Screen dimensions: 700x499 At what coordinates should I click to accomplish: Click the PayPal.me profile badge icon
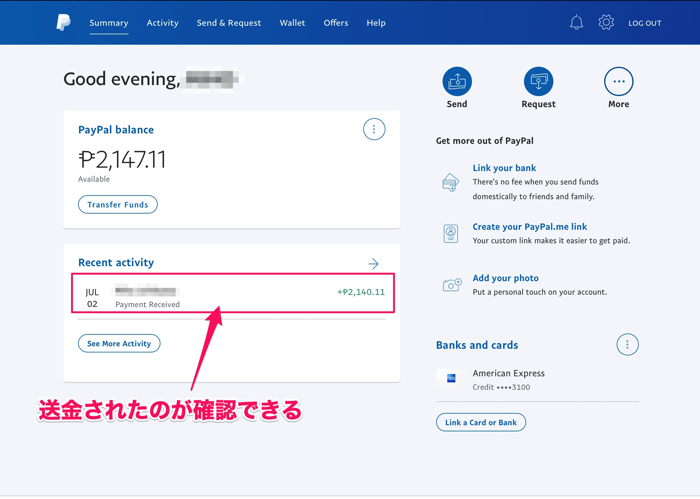click(x=451, y=233)
